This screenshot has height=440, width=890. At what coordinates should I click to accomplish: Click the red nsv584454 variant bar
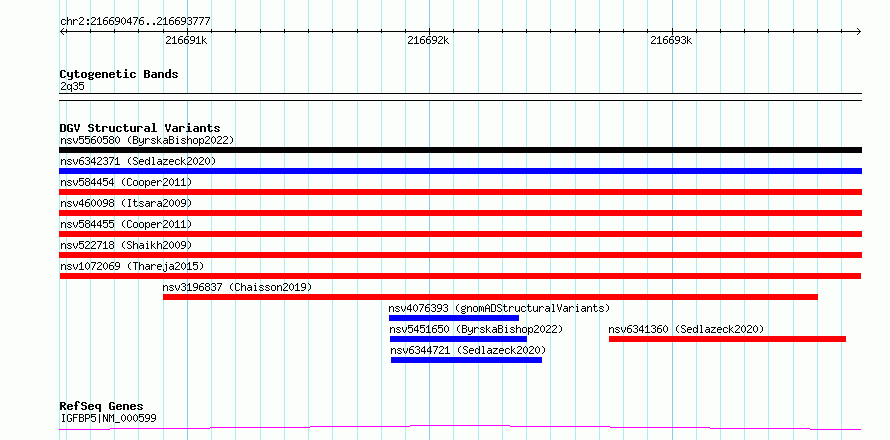click(460, 192)
